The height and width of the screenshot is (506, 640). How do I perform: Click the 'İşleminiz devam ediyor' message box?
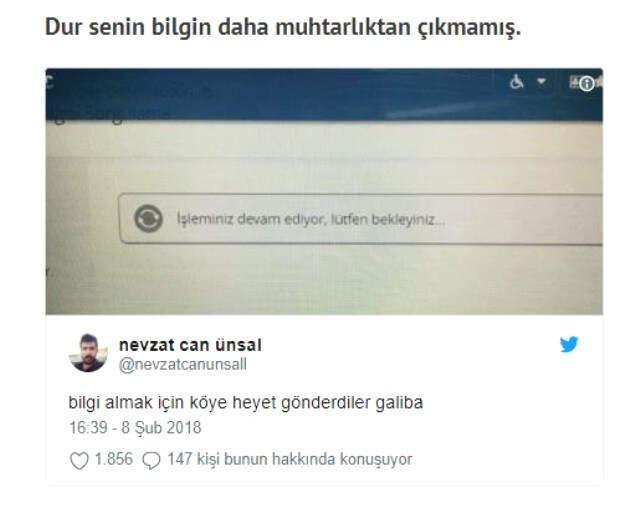pyautogui.click(x=361, y=219)
